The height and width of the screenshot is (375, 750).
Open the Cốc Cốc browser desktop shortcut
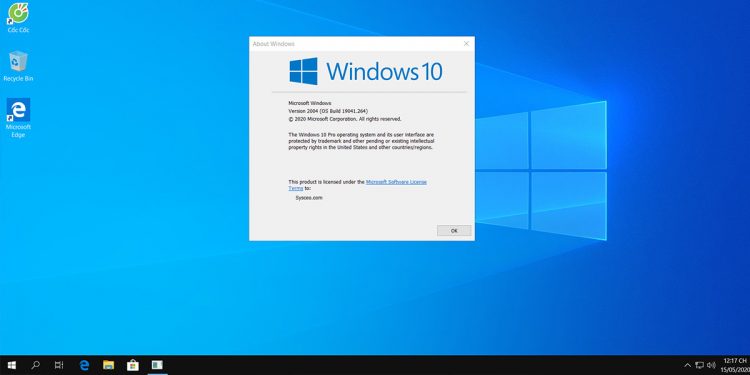click(x=18, y=18)
